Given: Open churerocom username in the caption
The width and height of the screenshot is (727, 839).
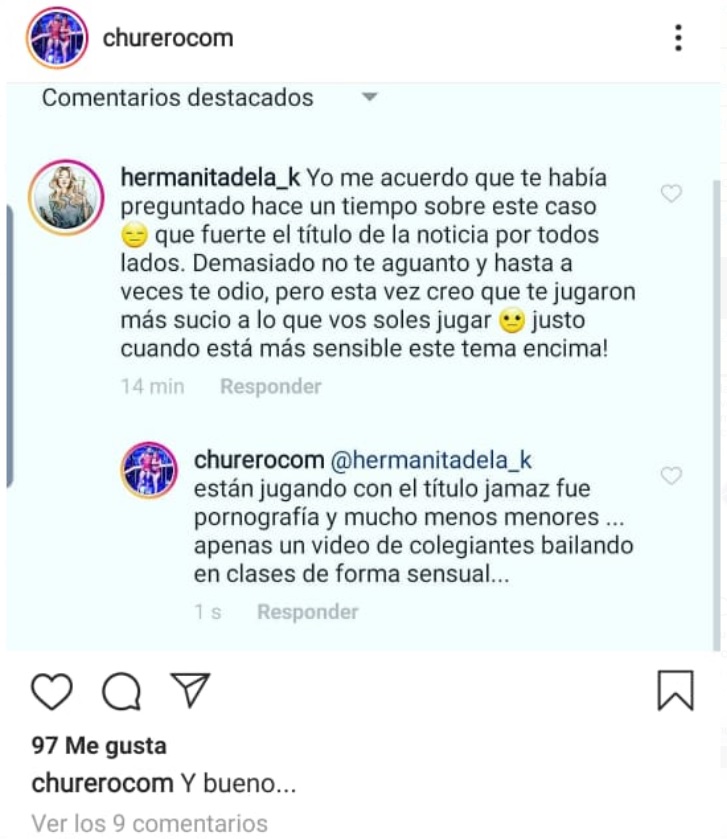Looking at the screenshot, I should pyautogui.click(x=102, y=783).
